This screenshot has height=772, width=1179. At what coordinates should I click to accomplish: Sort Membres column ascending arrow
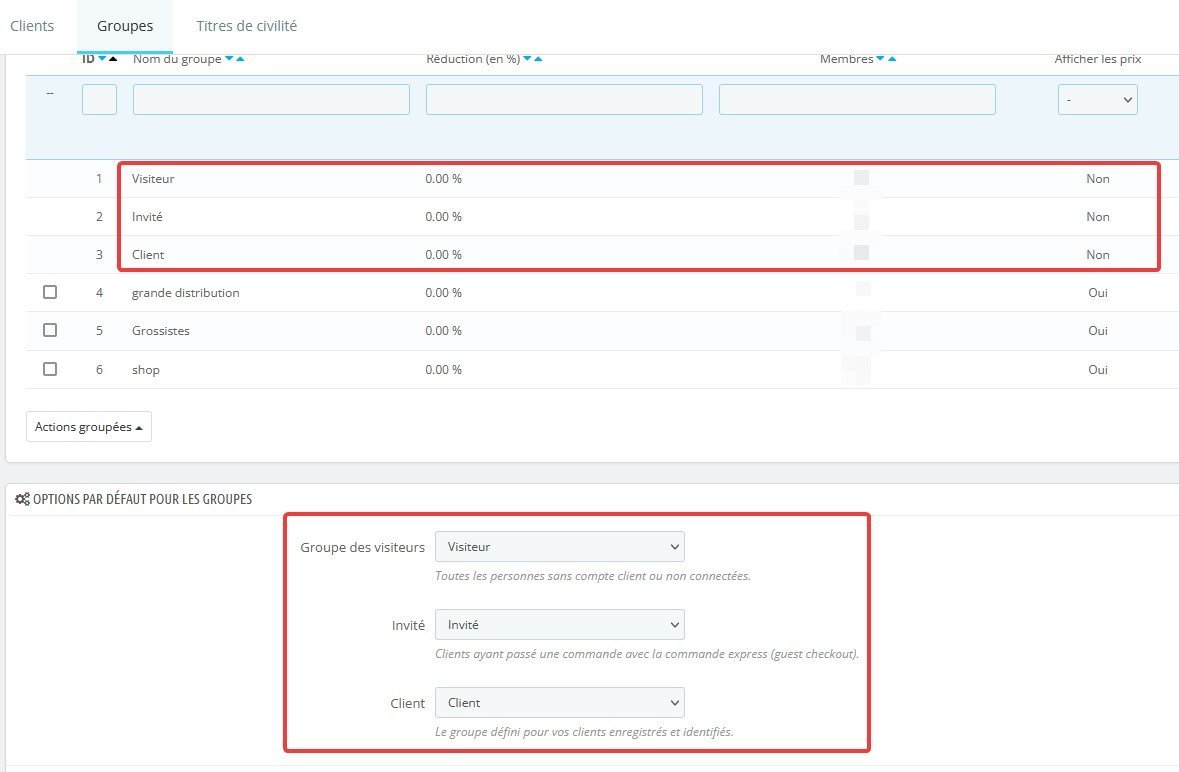tap(892, 59)
